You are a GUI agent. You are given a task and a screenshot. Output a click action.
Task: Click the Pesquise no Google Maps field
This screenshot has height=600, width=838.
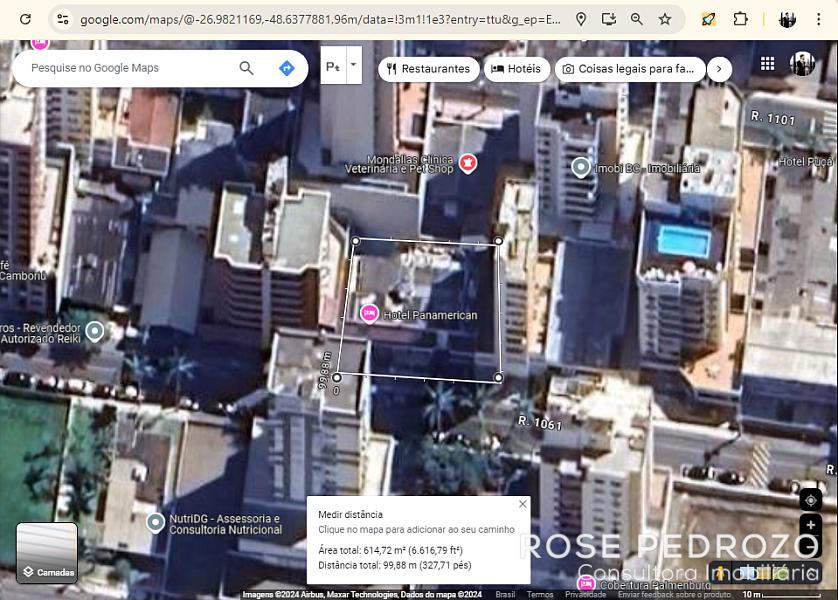point(125,68)
